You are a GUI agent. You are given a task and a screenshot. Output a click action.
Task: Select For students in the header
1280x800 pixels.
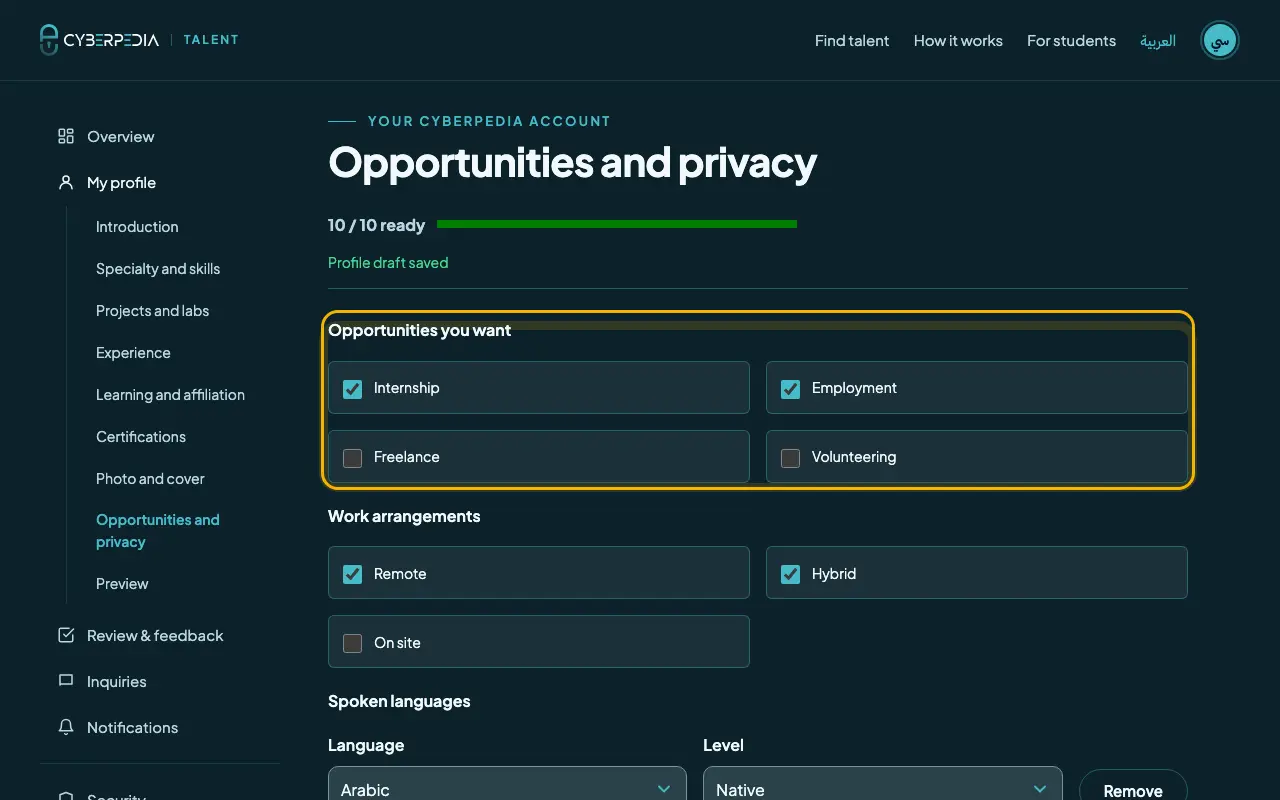click(1071, 41)
